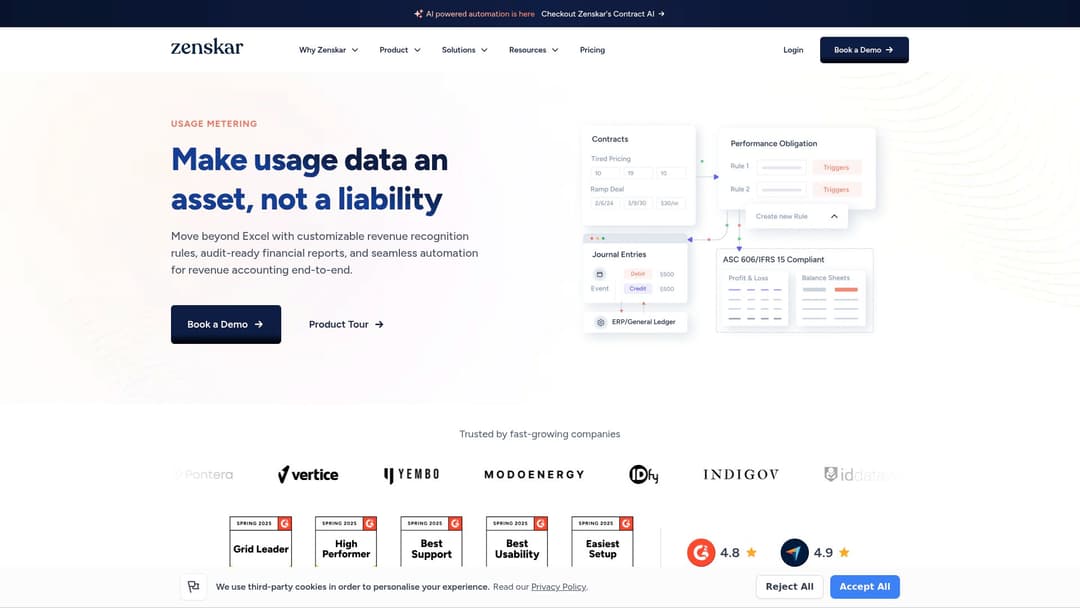Image resolution: width=1080 pixels, height=608 pixels.
Task: Click the High Performer G2 badge
Action: pos(346,542)
